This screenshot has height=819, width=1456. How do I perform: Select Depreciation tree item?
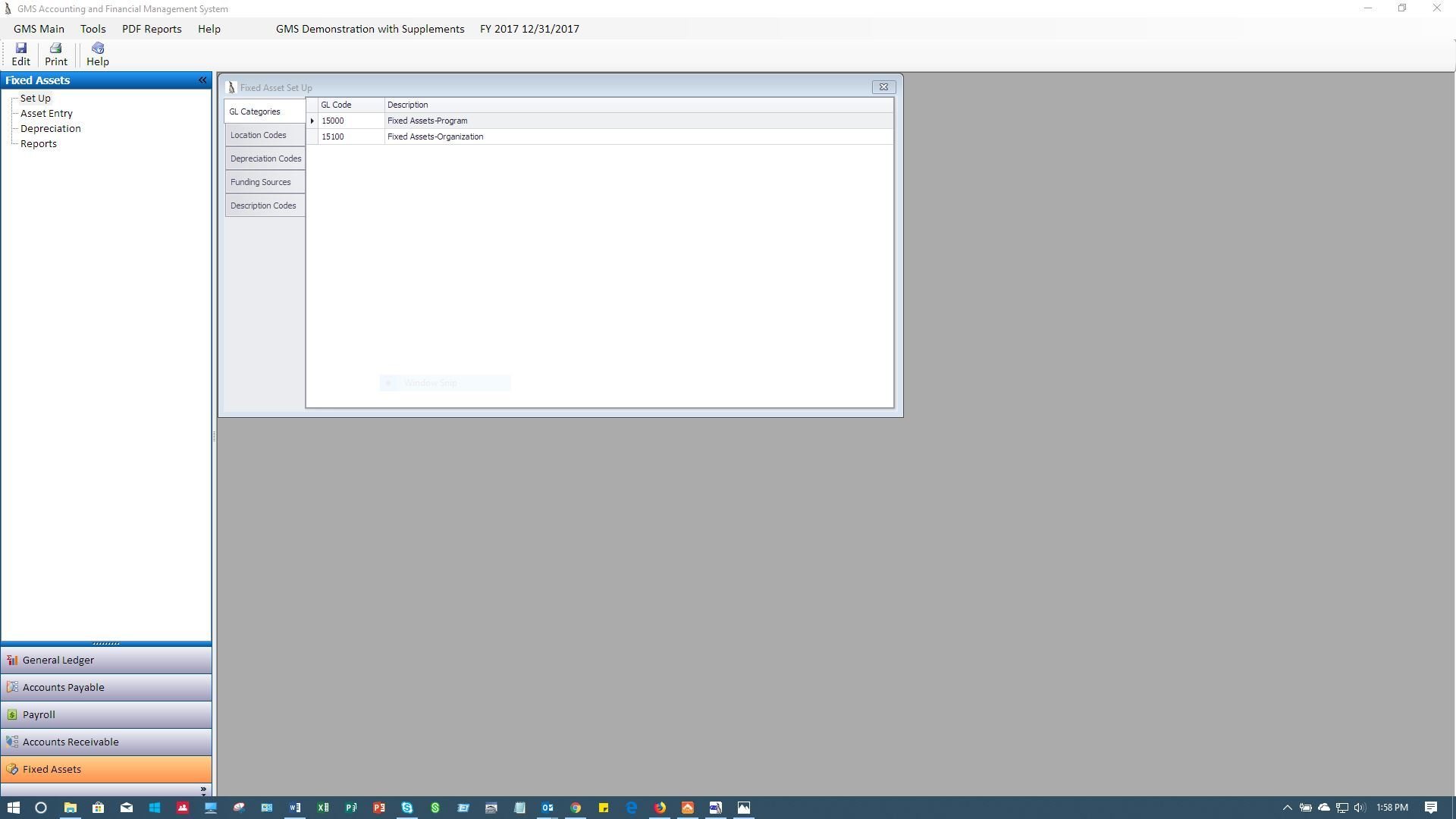50,128
